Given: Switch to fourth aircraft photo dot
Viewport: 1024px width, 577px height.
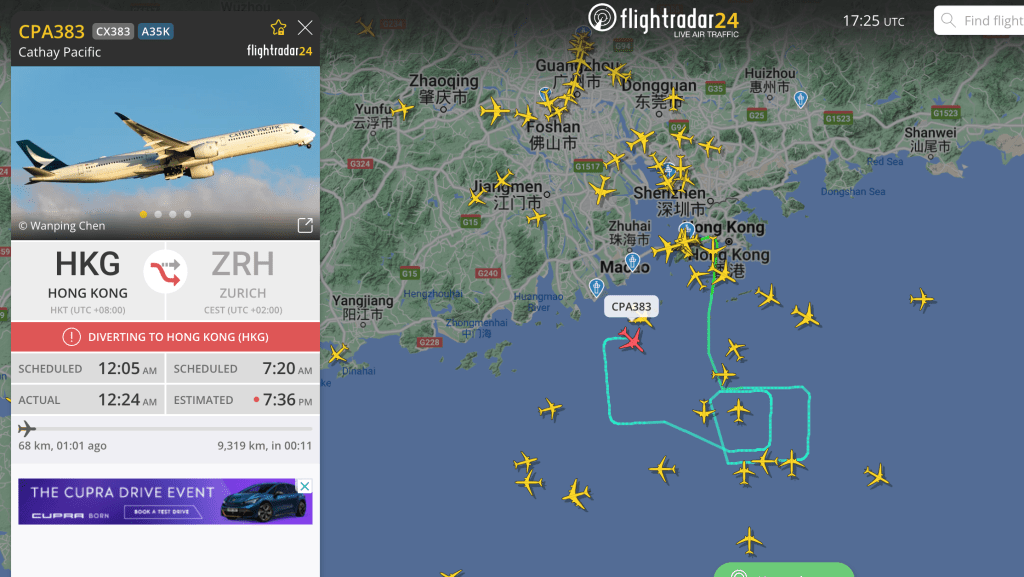Looking at the screenshot, I should coord(187,214).
